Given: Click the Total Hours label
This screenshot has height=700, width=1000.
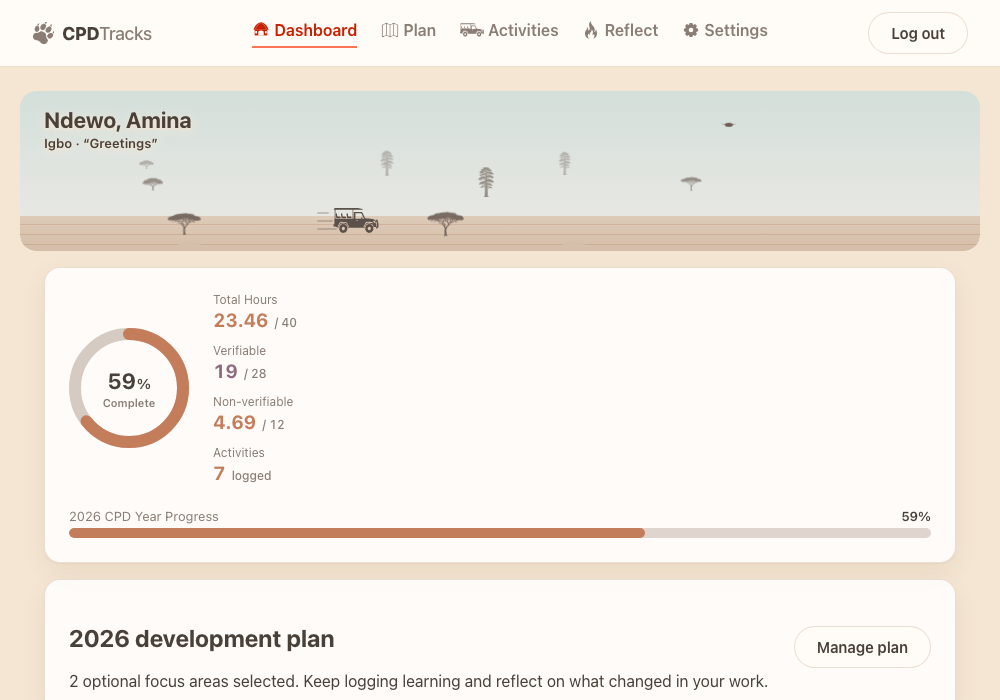Looking at the screenshot, I should [x=245, y=300].
